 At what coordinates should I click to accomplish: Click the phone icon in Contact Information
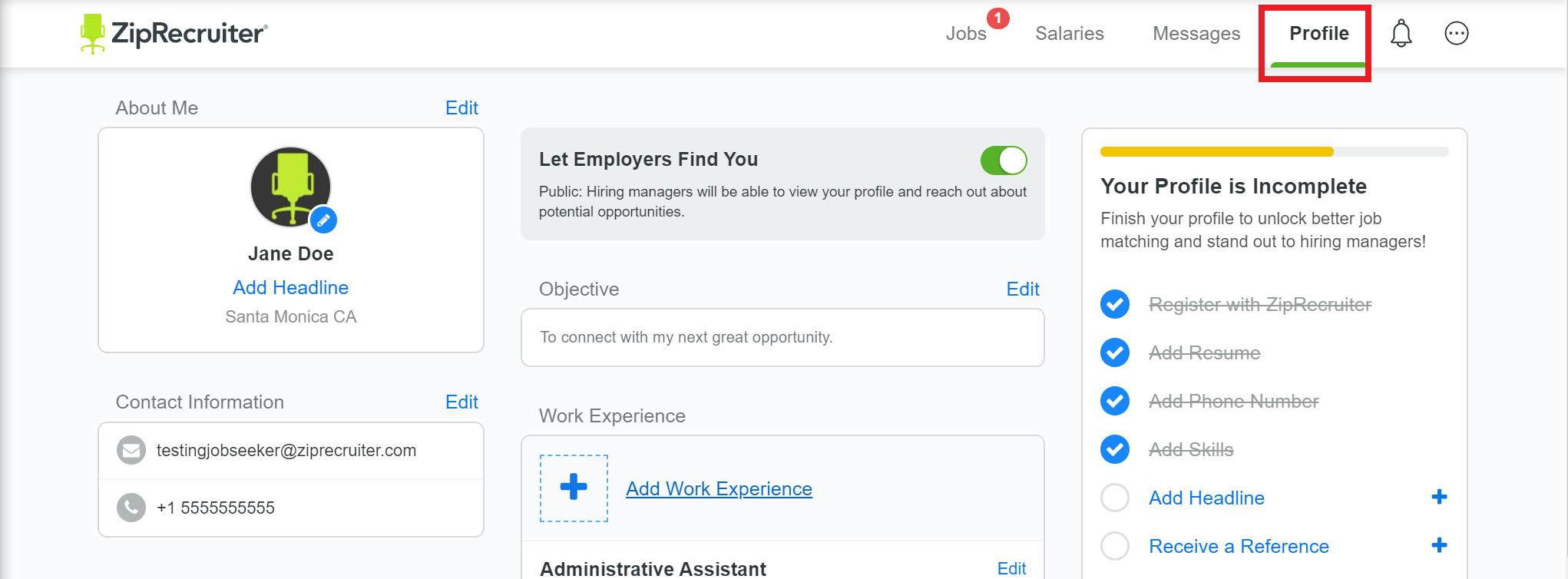point(131,508)
